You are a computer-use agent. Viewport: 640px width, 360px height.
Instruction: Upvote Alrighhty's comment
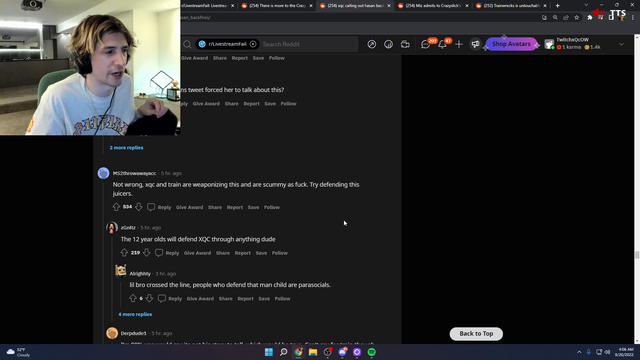point(133,298)
